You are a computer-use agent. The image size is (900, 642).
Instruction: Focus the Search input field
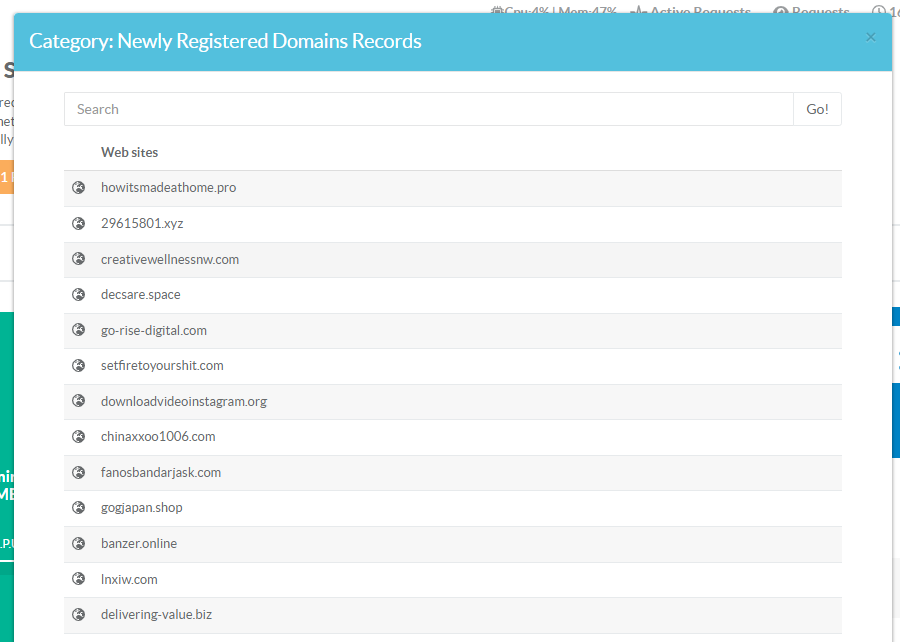tap(428, 109)
